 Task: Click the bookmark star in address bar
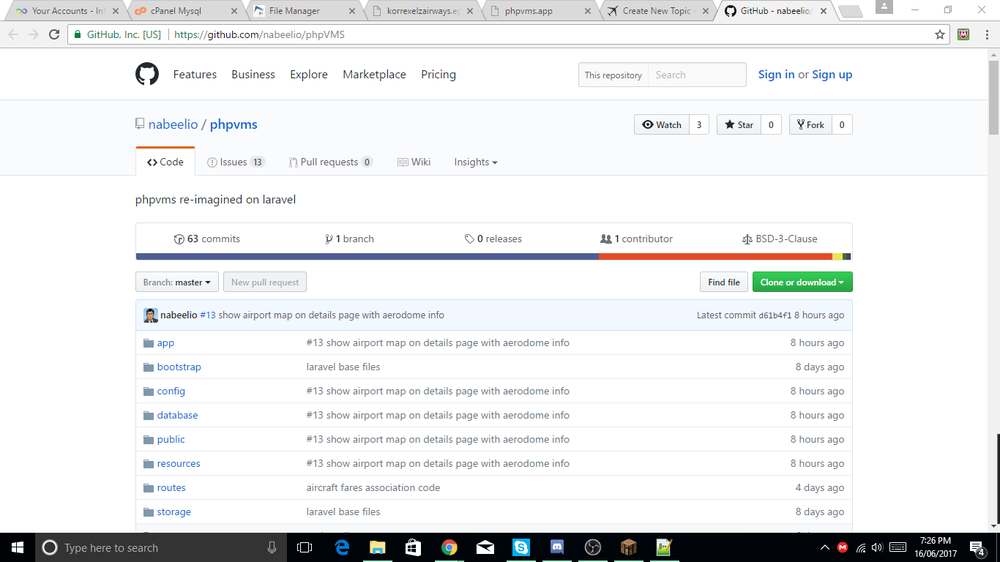940,34
